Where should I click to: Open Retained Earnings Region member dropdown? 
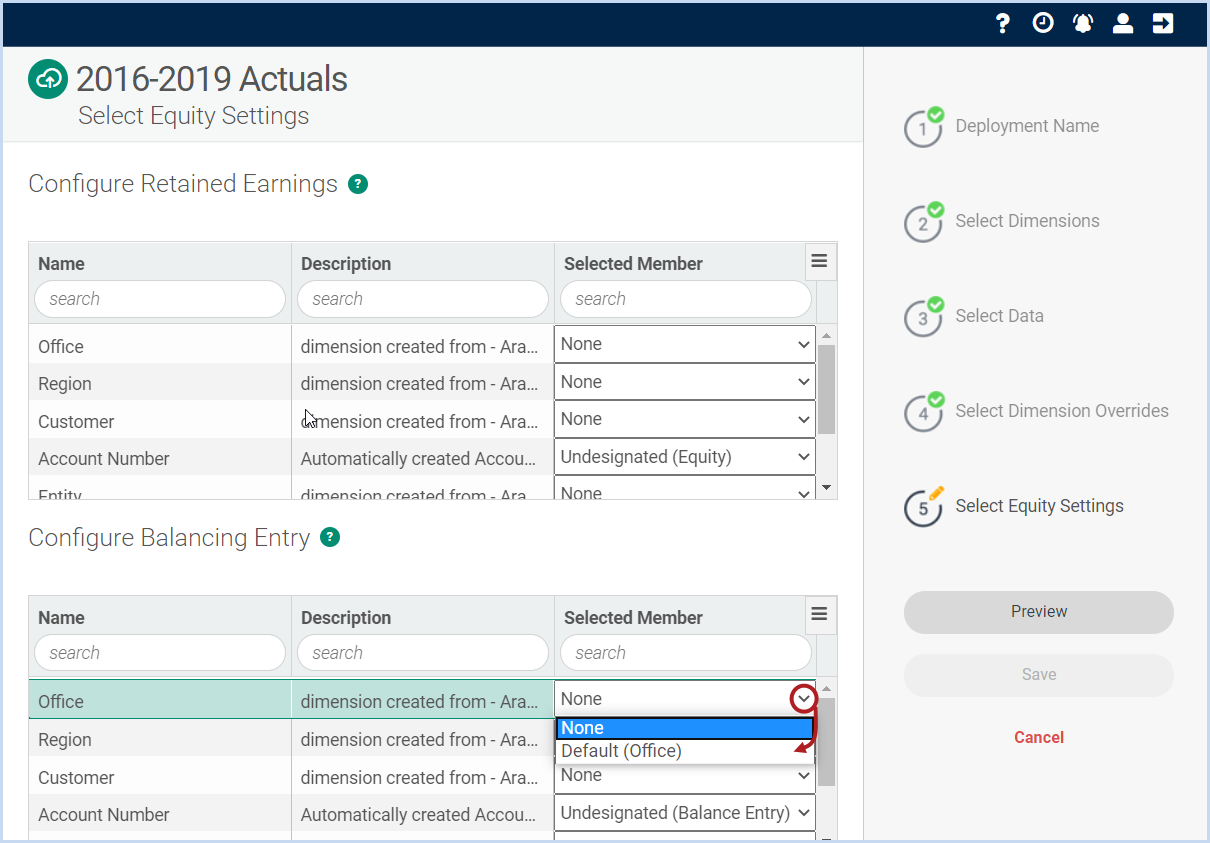coord(685,382)
